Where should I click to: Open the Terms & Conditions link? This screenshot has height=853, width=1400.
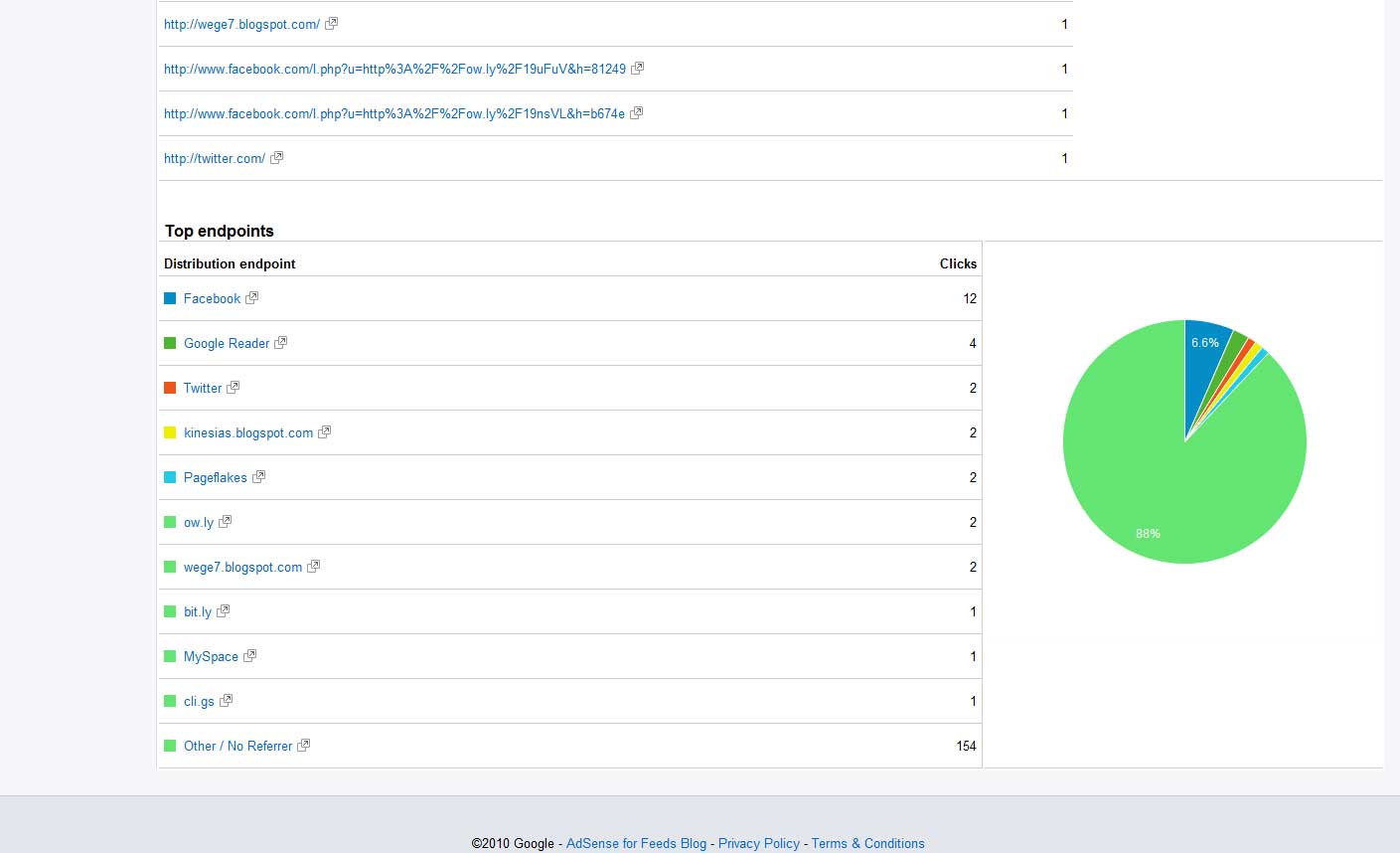pos(867,843)
